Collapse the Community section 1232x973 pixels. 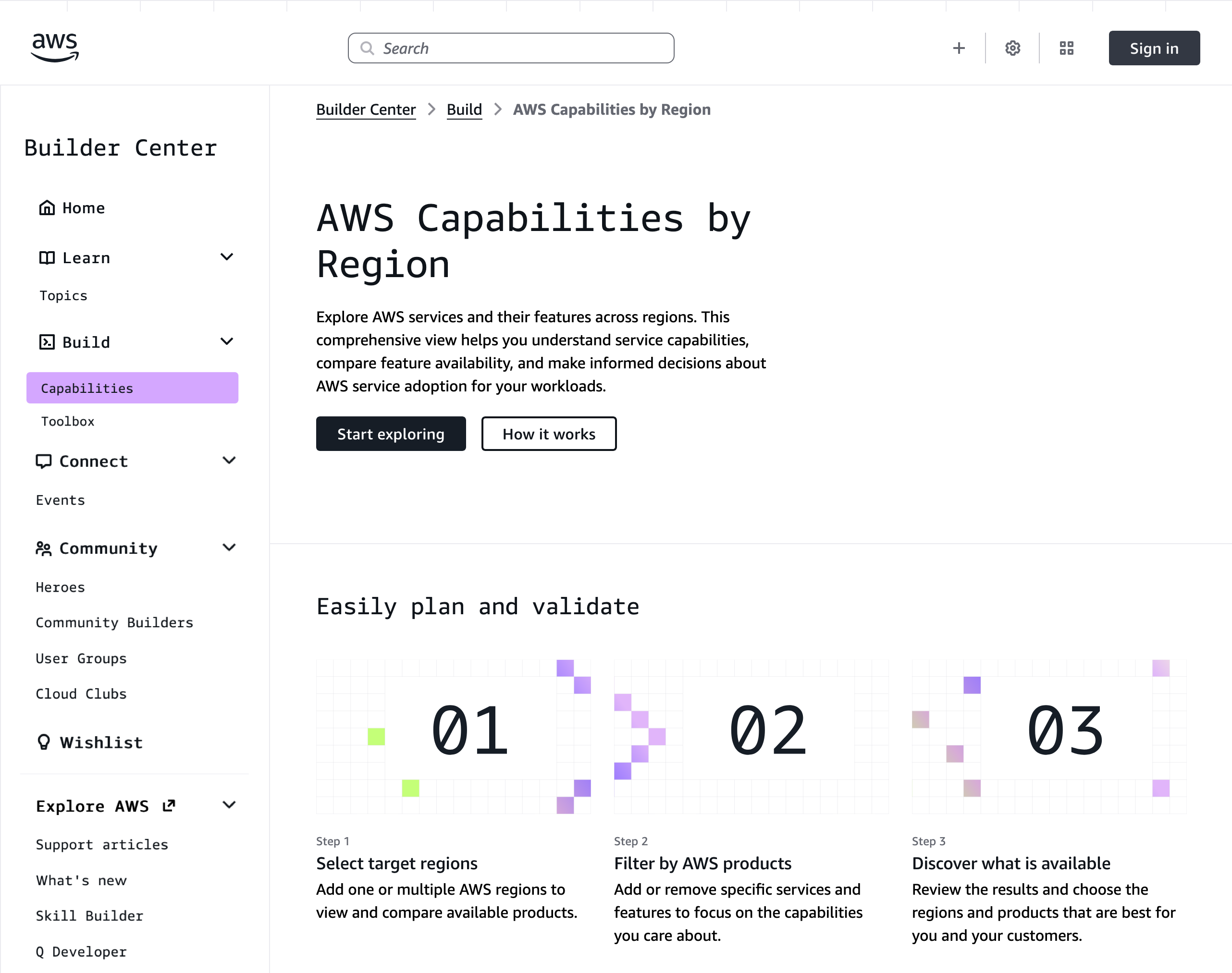(x=229, y=547)
